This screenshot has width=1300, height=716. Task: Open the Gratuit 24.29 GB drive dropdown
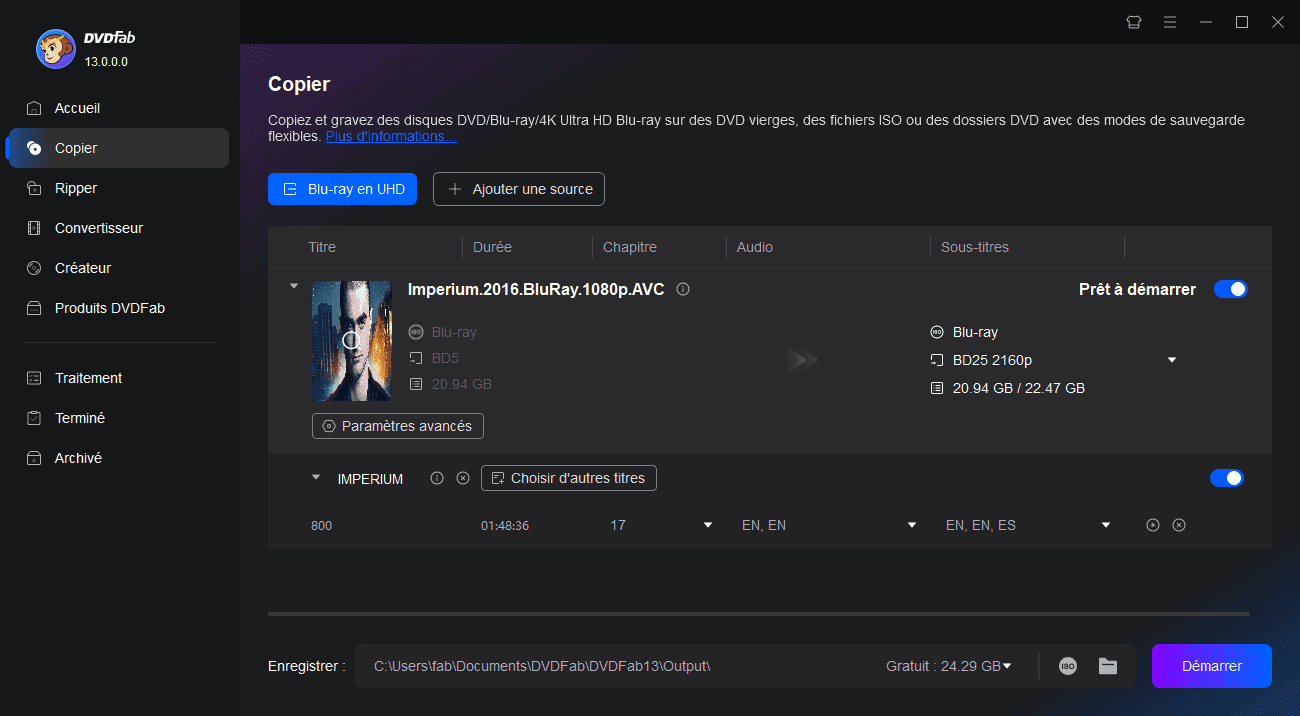coord(1007,666)
